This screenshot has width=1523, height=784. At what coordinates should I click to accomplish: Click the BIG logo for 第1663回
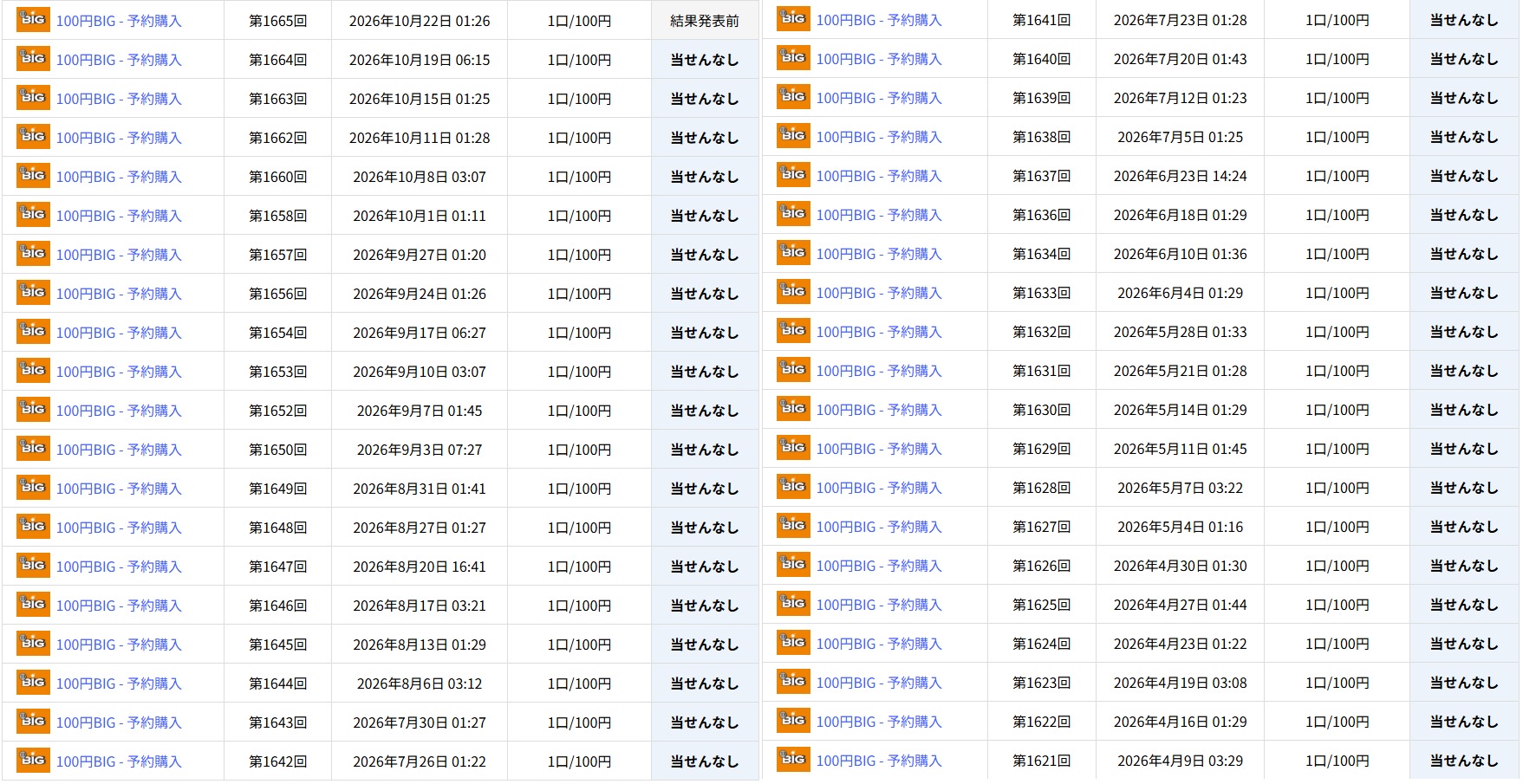point(33,98)
